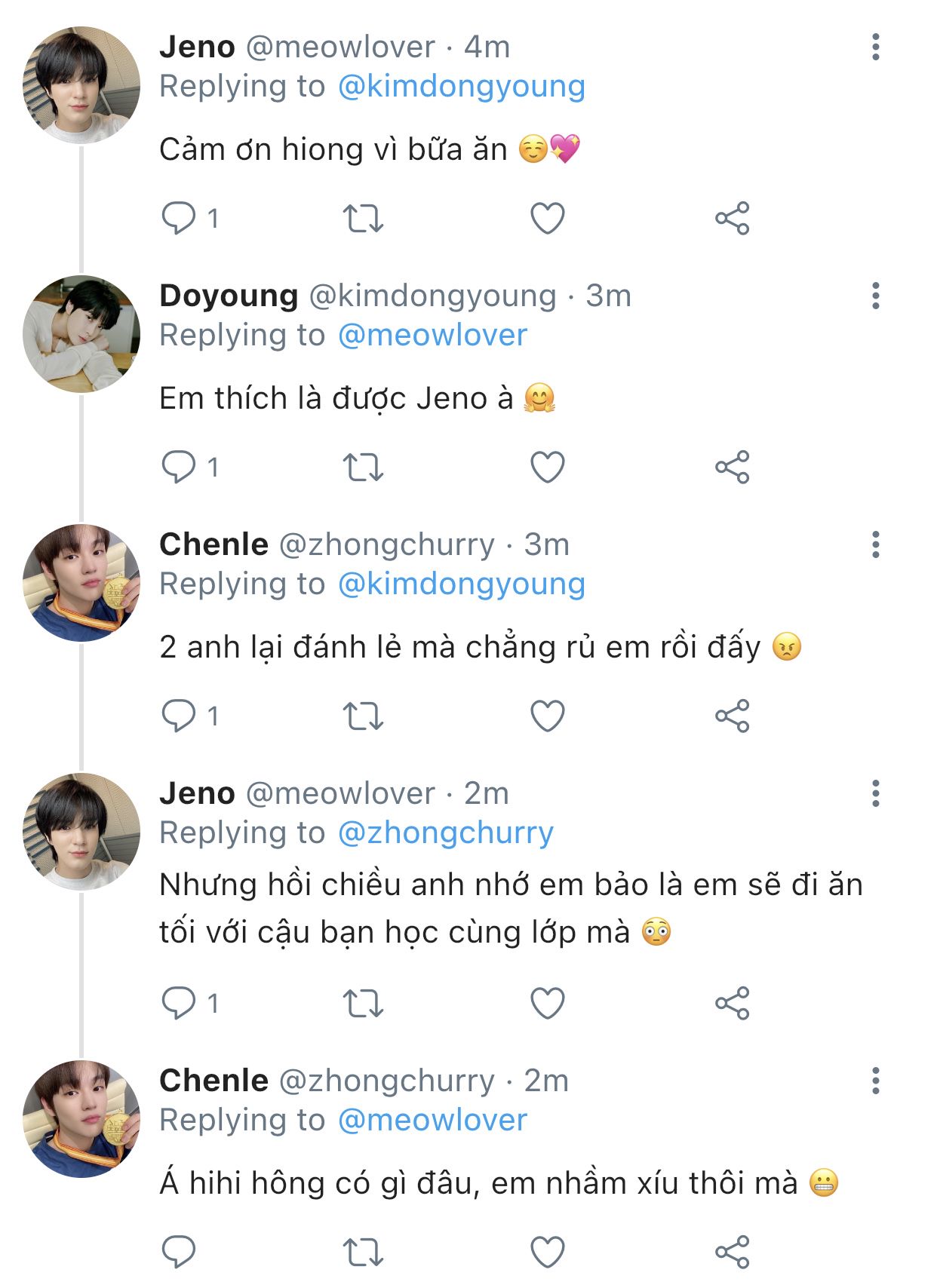The image size is (937, 1288).
Task: Open @meowlover mention in Chenle's last reply
Action: [432, 1121]
